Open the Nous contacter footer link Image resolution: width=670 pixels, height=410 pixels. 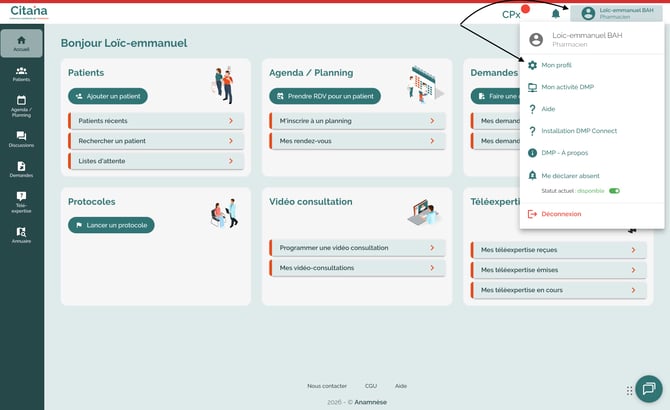click(327, 385)
